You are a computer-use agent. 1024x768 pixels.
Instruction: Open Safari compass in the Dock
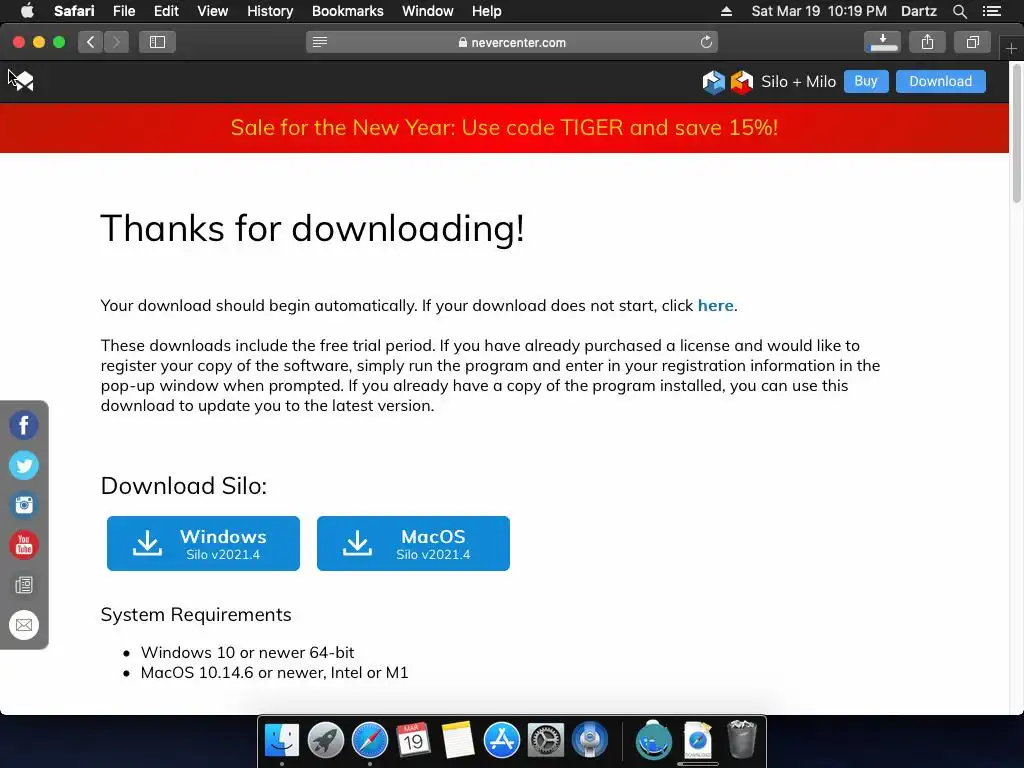click(x=370, y=740)
